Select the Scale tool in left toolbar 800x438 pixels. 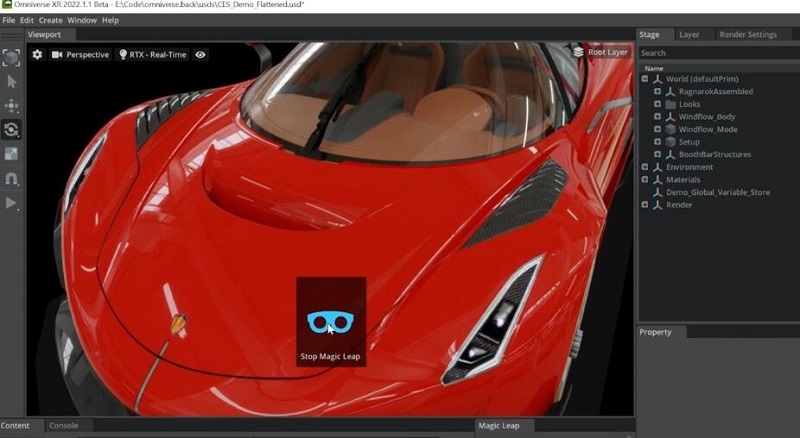12,154
